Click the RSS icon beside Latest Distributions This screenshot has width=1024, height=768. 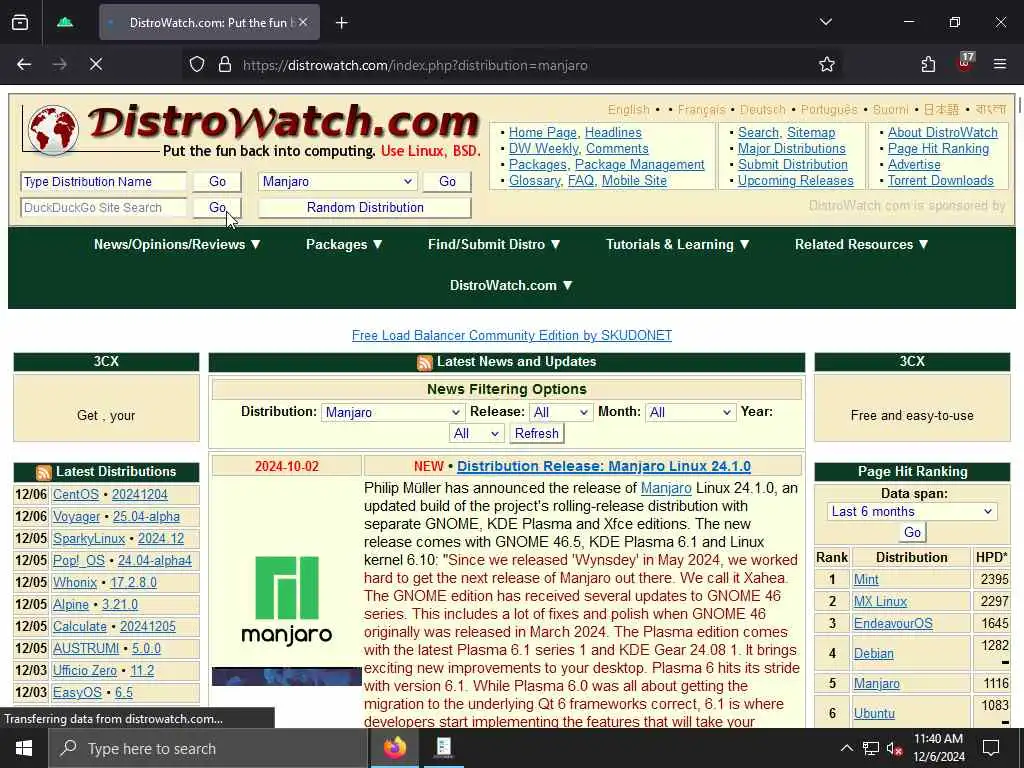pyautogui.click(x=44, y=473)
